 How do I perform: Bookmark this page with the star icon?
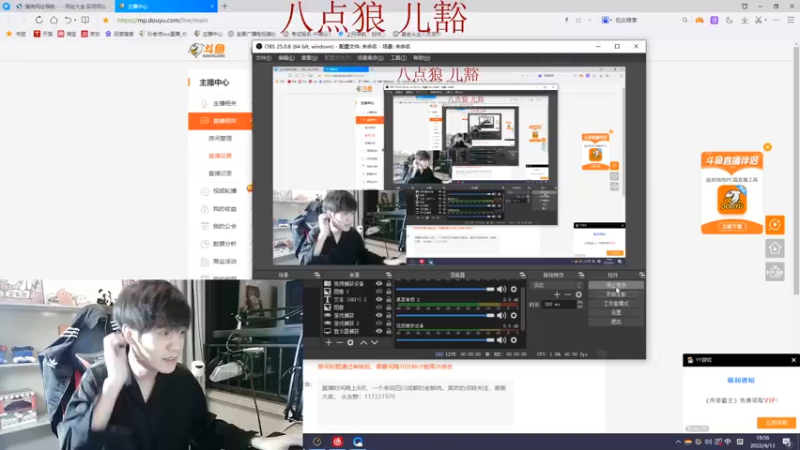point(106,20)
